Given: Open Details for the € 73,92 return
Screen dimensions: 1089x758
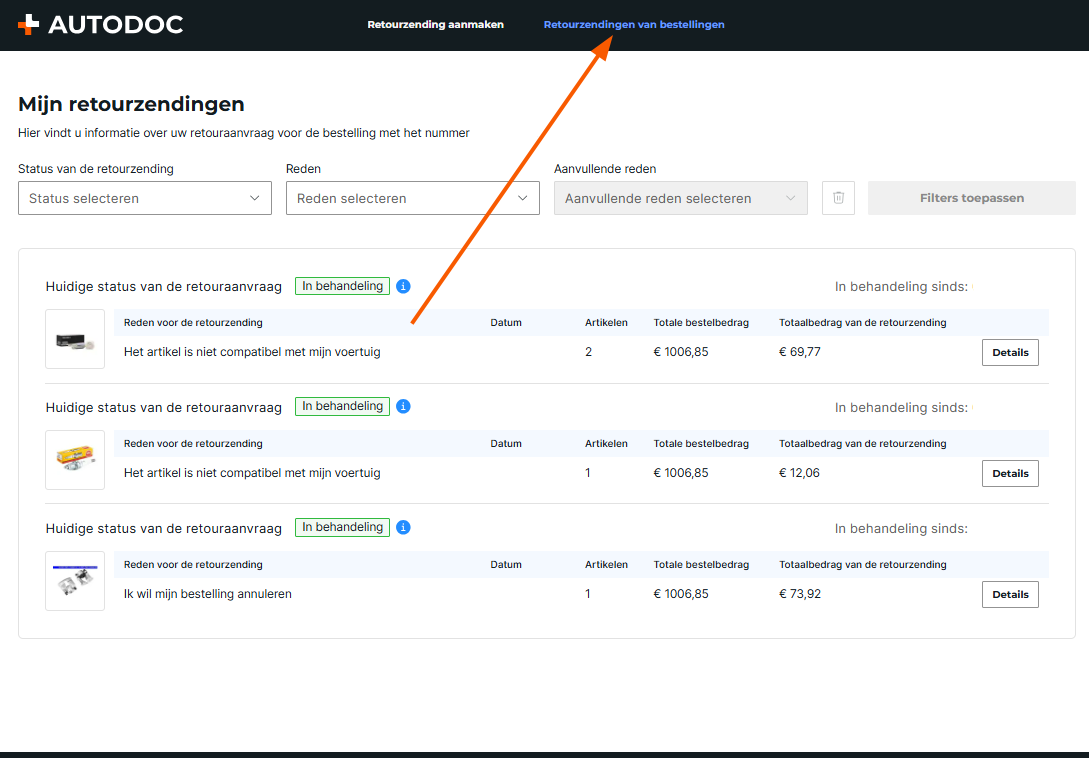Looking at the screenshot, I should (1010, 594).
